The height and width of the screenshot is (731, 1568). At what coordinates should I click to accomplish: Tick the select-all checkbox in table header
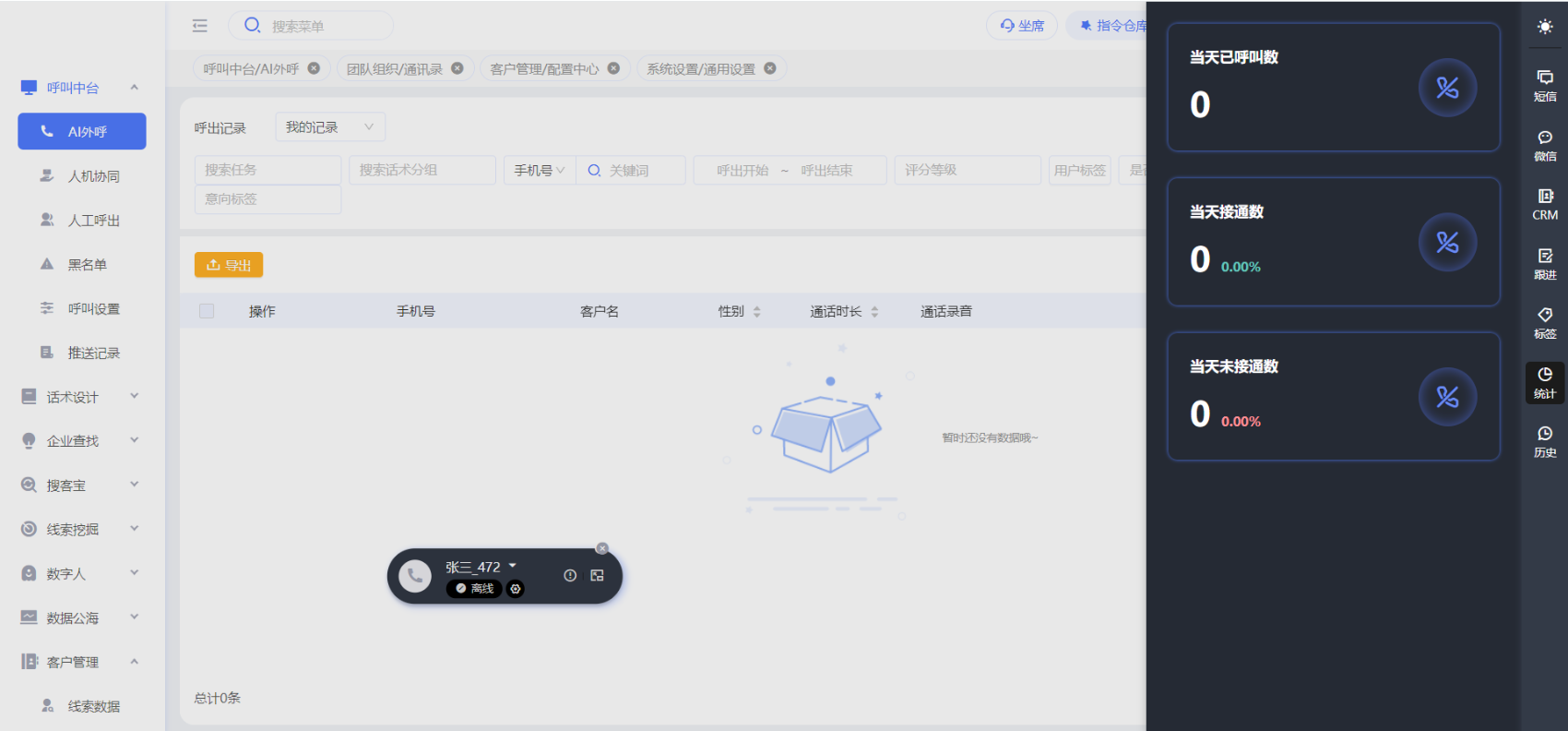[x=207, y=311]
